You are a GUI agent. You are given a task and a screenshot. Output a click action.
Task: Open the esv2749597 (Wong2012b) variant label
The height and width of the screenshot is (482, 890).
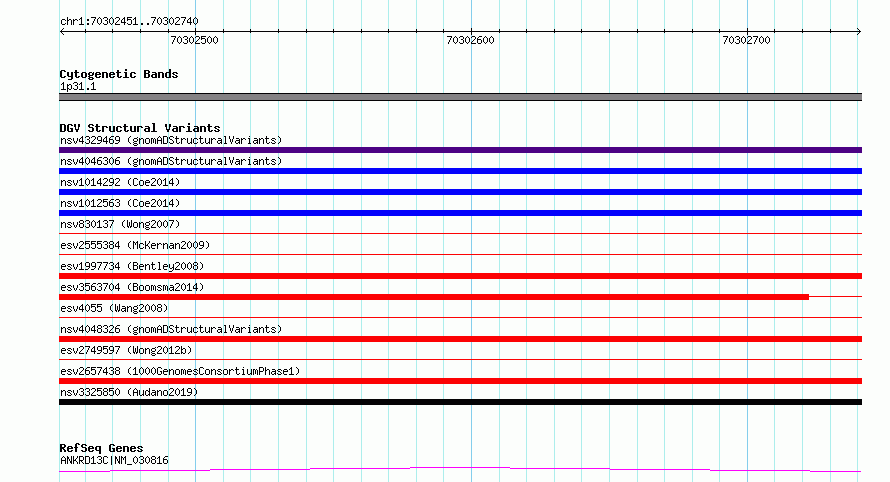[x=126, y=350]
